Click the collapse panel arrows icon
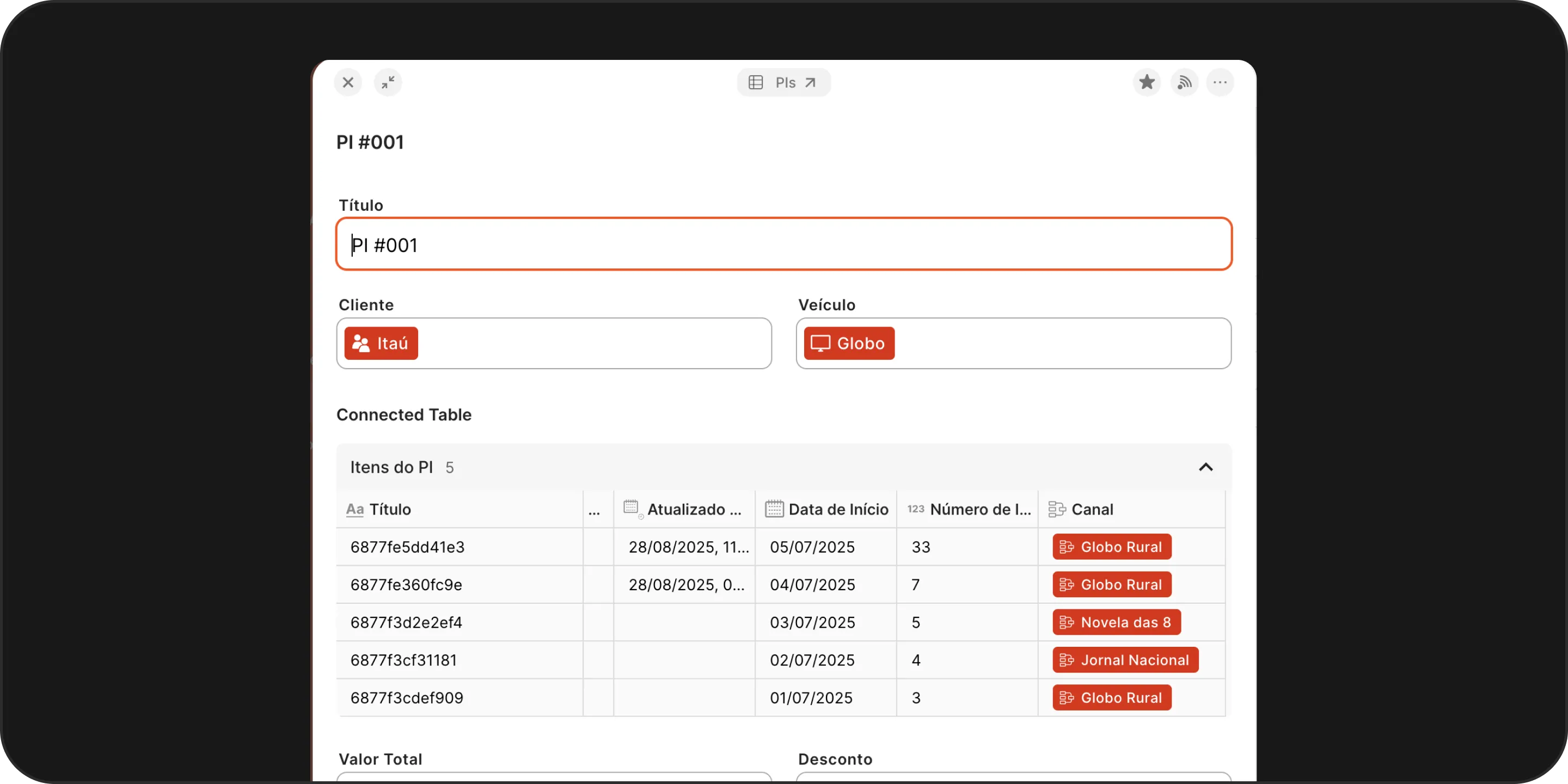Image resolution: width=1568 pixels, height=784 pixels. [388, 82]
